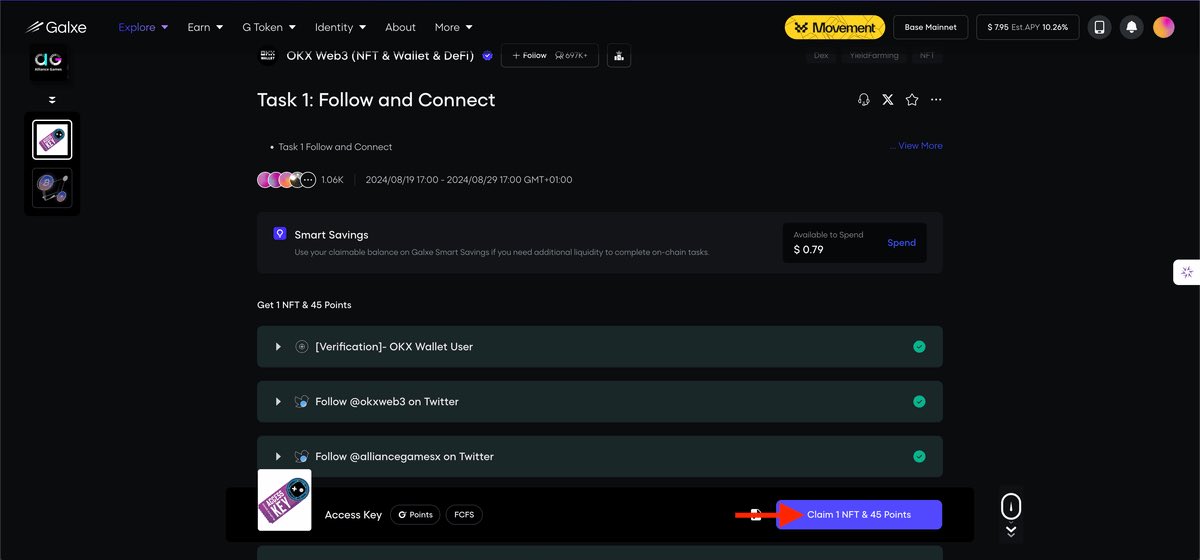Click View More in the description
This screenshot has width=1200, height=560.
click(920, 146)
